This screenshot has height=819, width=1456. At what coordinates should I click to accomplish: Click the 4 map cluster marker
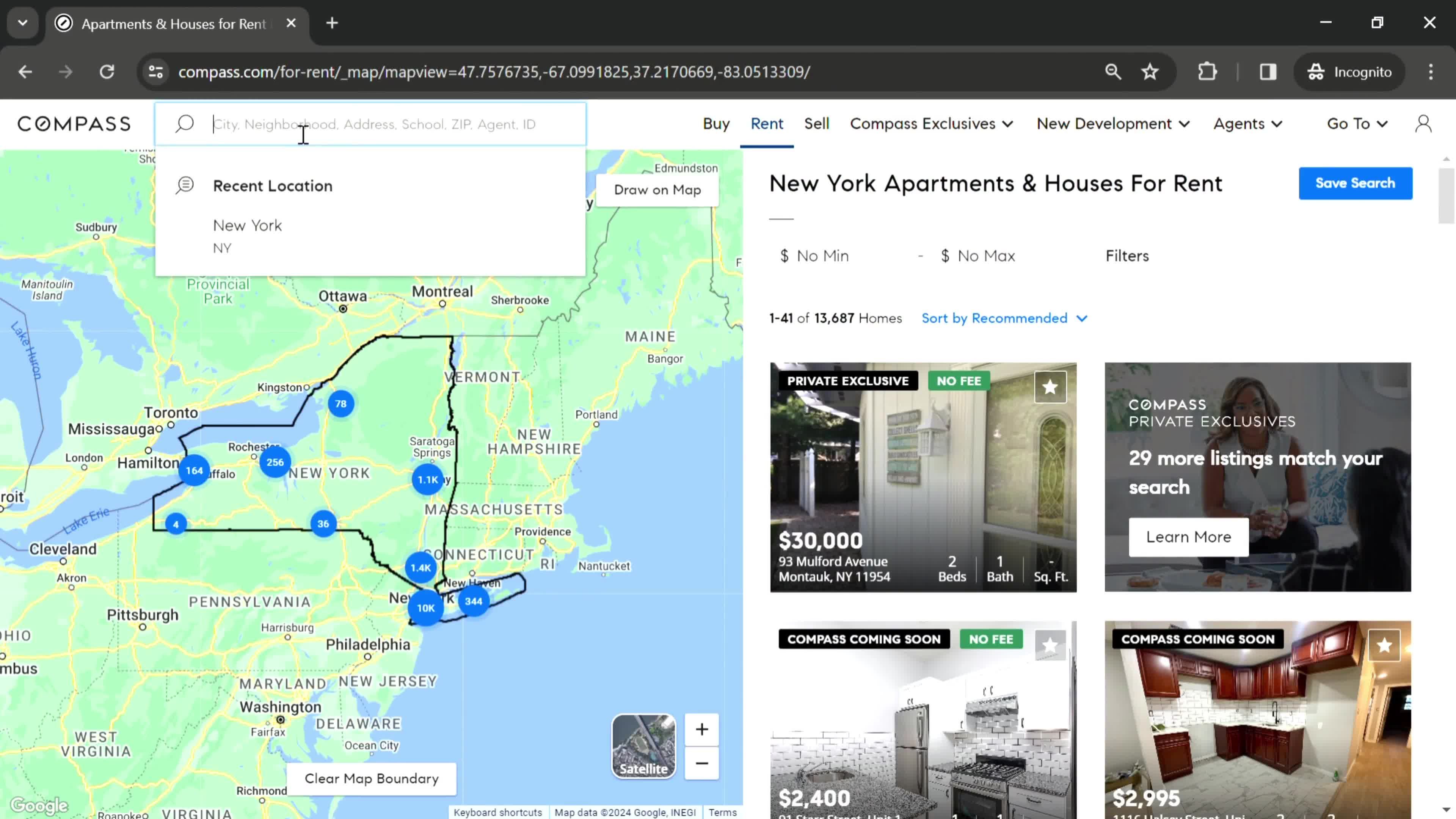(176, 524)
